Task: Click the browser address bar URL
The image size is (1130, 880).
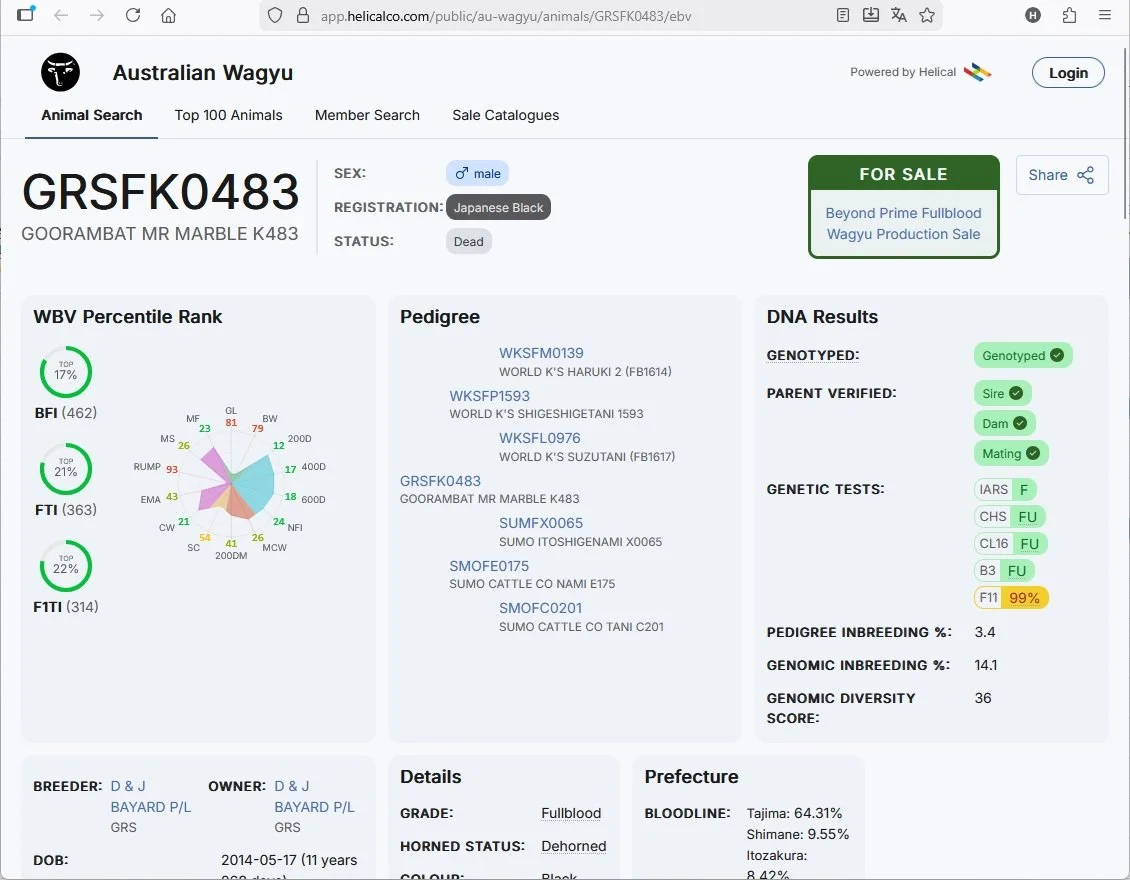Action: click(506, 16)
